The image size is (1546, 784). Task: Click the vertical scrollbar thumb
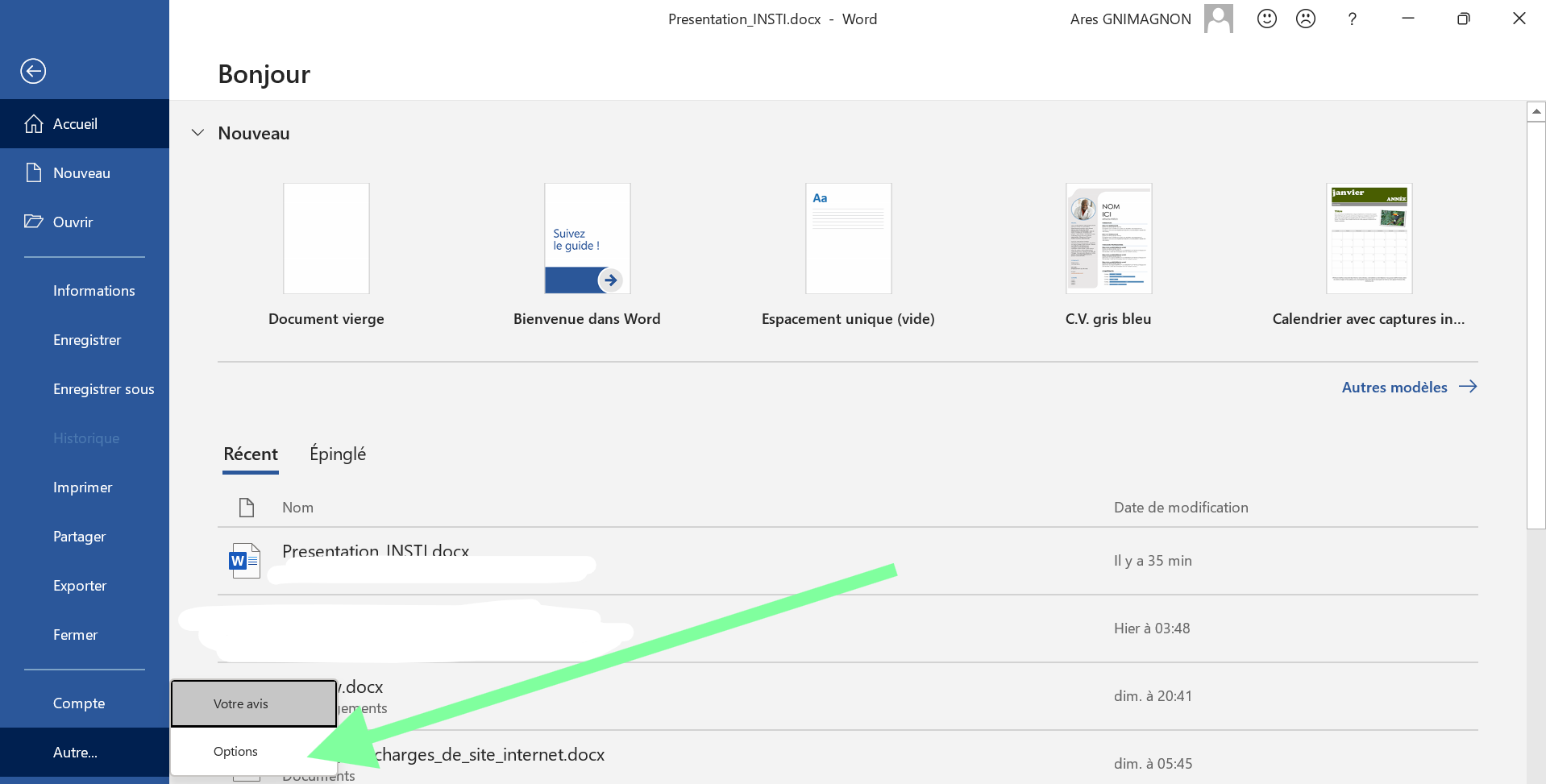pyautogui.click(x=1536, y=325)
